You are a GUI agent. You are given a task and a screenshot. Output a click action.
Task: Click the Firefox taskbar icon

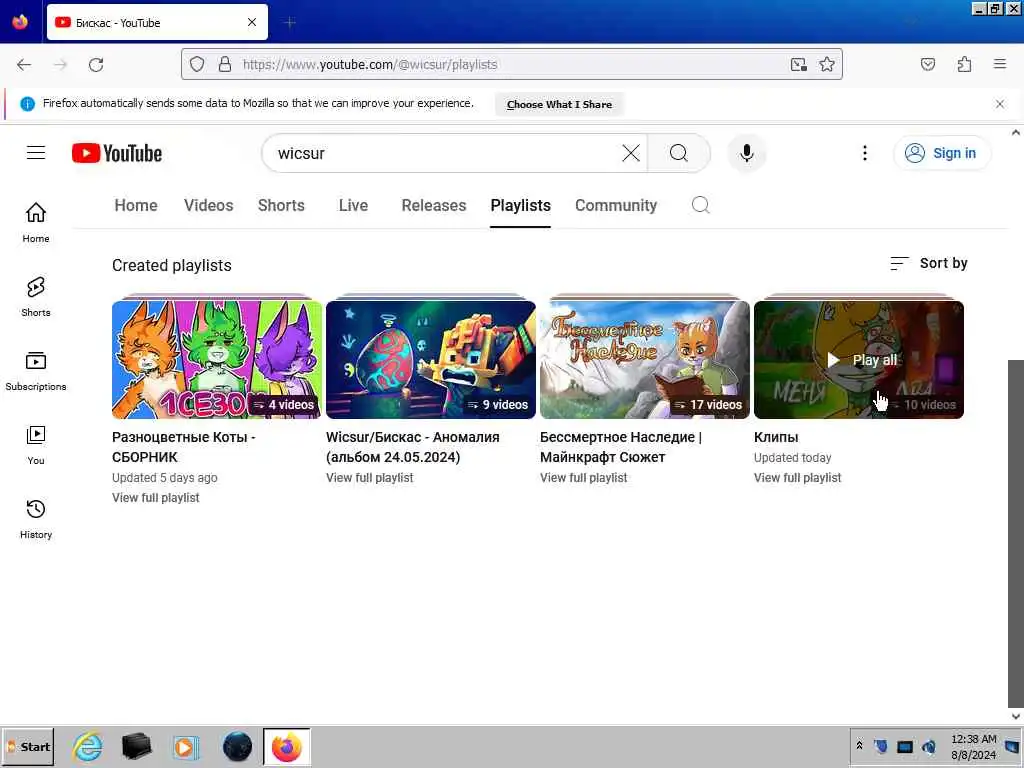tap(287, 746)
